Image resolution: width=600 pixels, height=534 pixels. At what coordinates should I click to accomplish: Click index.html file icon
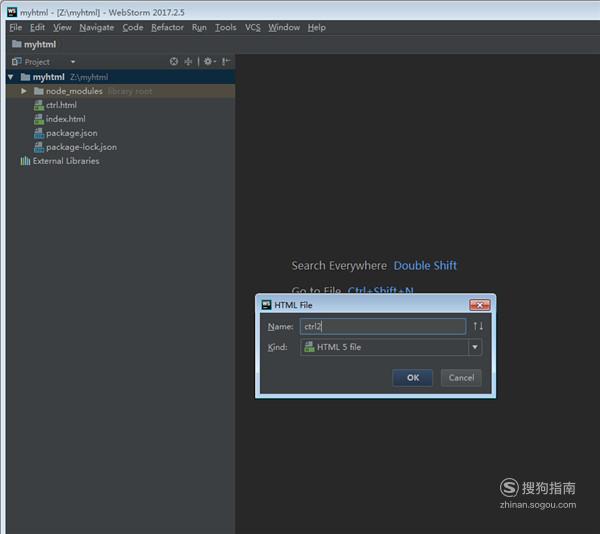point(39,119)
